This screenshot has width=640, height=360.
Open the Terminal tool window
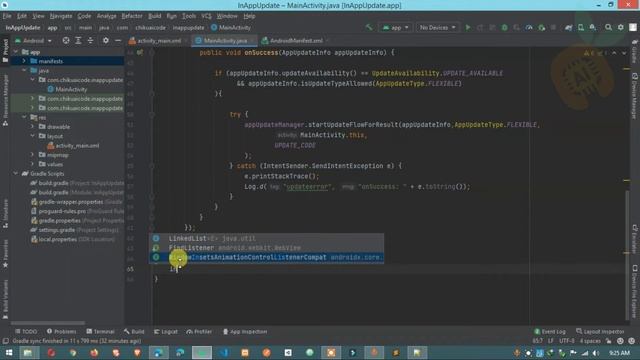pyautogui.click(x=100, y=331)
